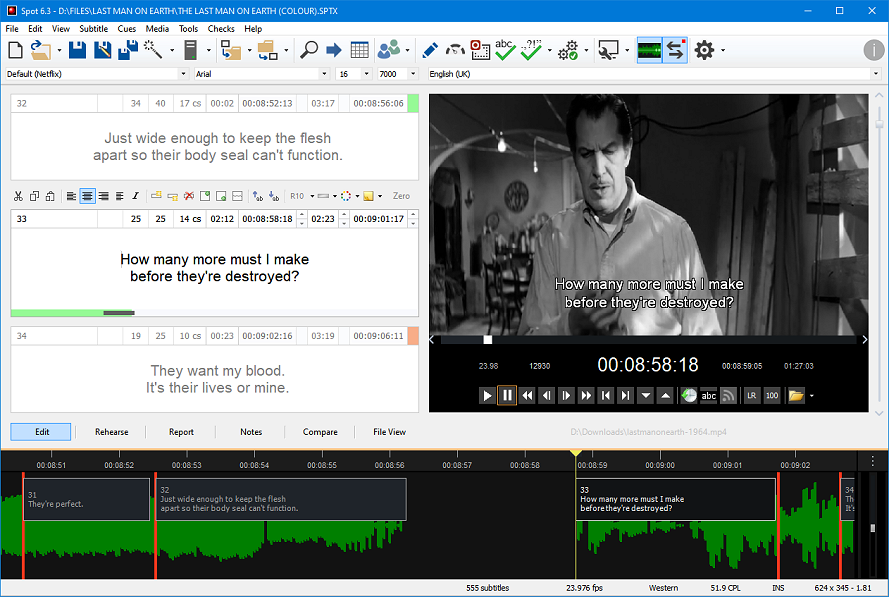
Task: Open the Cues menu
Action: tap(126, 28)
